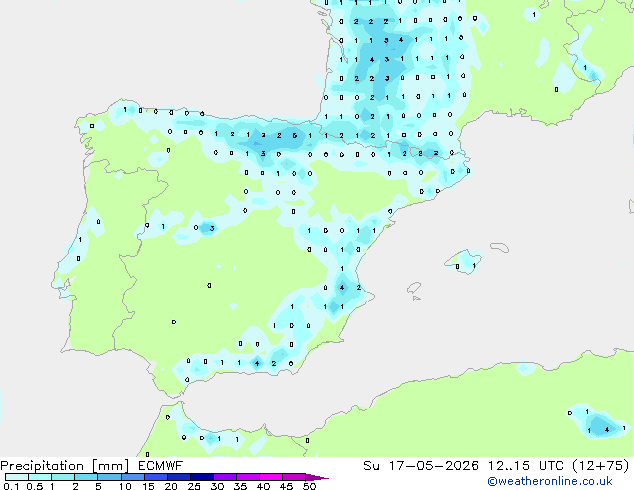Select the "4" value on Valencia coast

[x=342, y=287]
